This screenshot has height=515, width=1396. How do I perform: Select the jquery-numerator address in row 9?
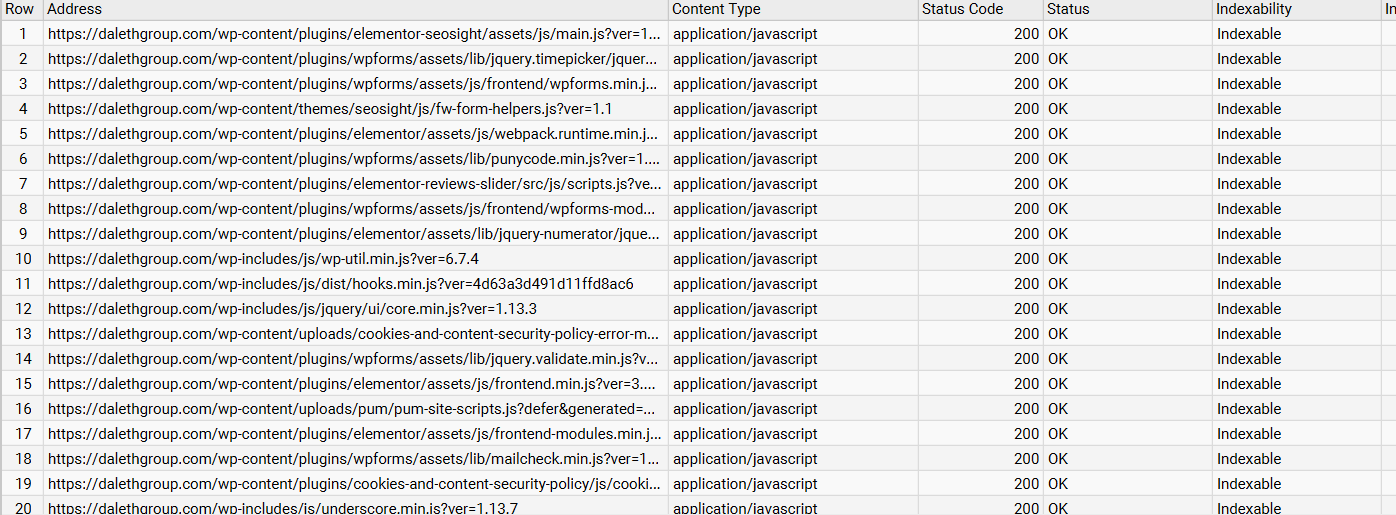355,234
